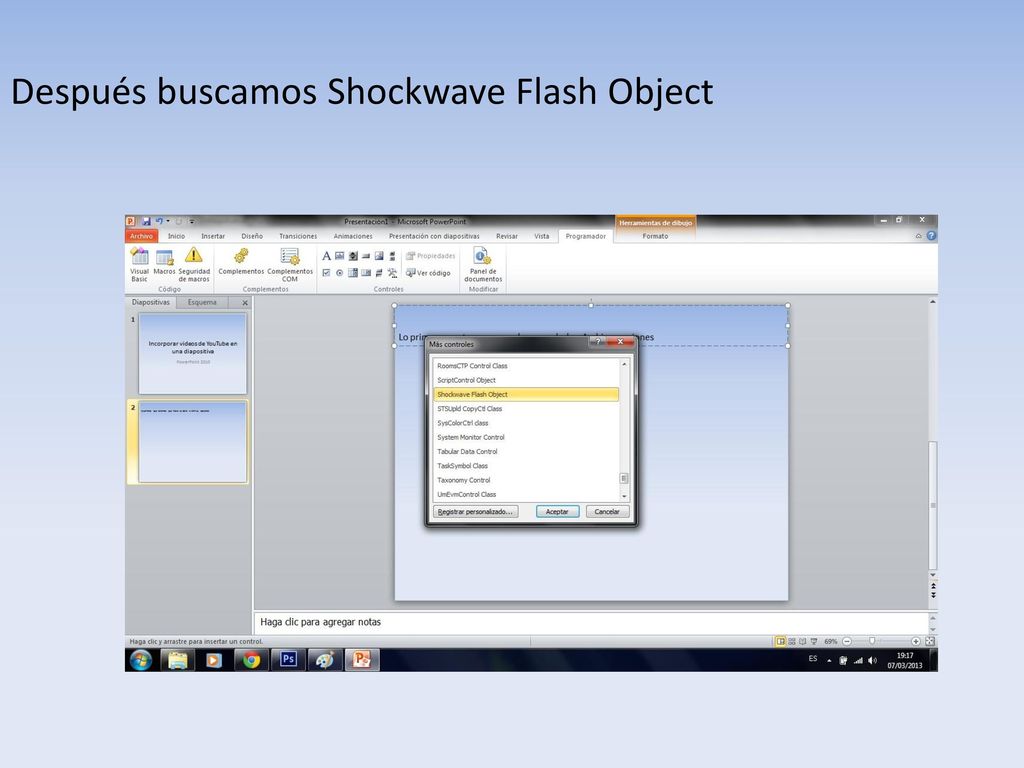The image size is (1024, 768).
Task: Switch to the Inicio ribbon tab
Action: (x=176, y=236)
